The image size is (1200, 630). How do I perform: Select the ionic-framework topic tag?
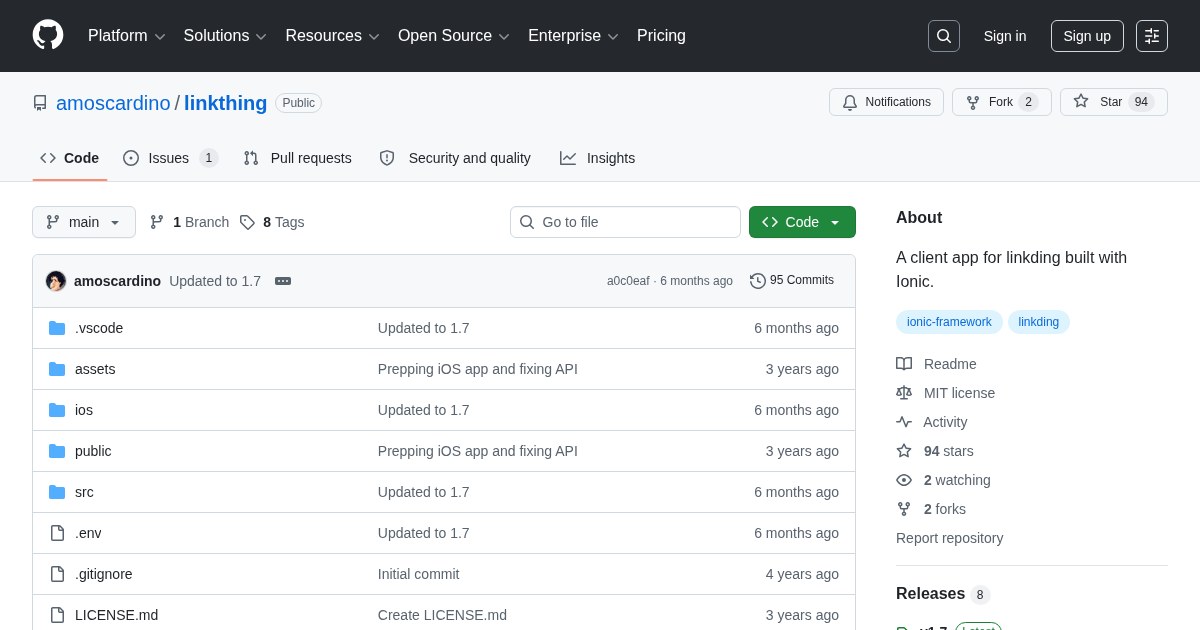[x=949, y=322]
